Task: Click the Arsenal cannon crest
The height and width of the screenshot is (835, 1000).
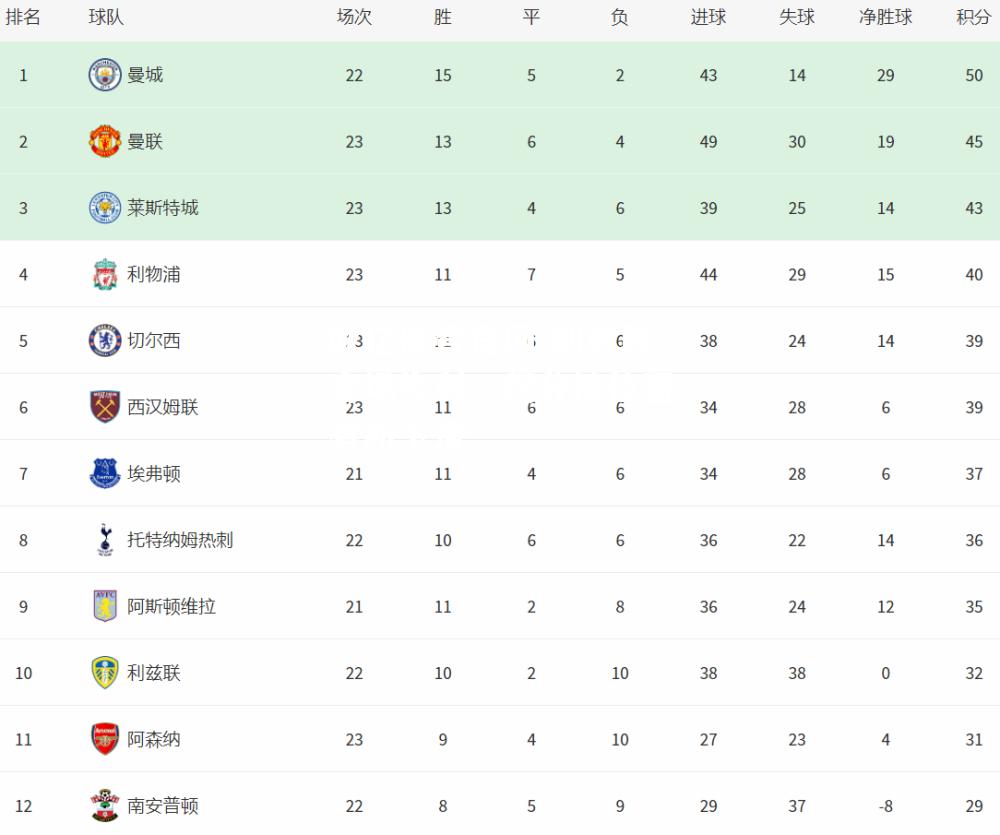Action: (x=105, y=739)
